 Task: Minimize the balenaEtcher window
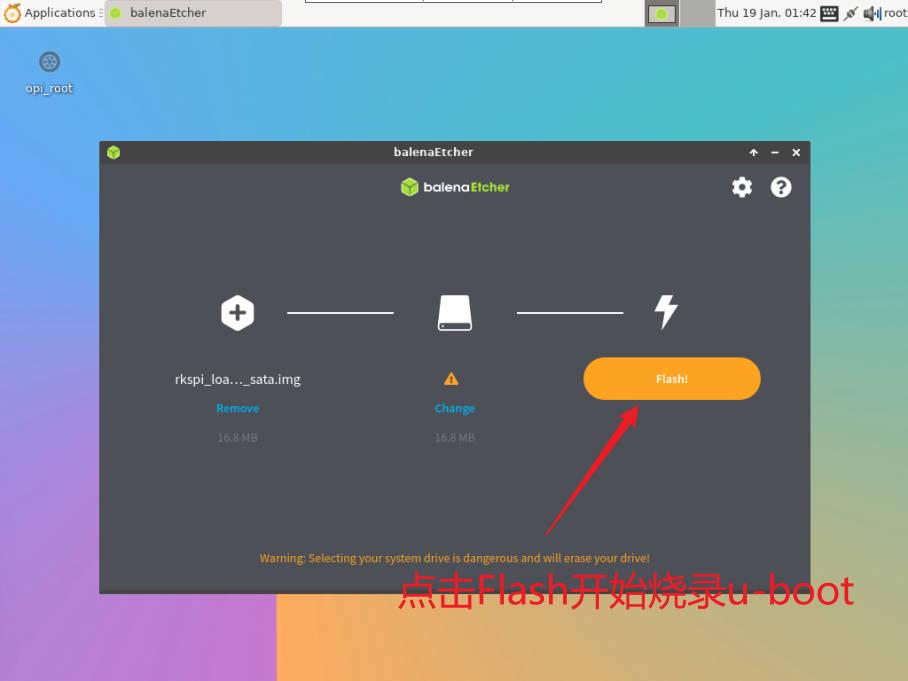click(x=775, y=152)
